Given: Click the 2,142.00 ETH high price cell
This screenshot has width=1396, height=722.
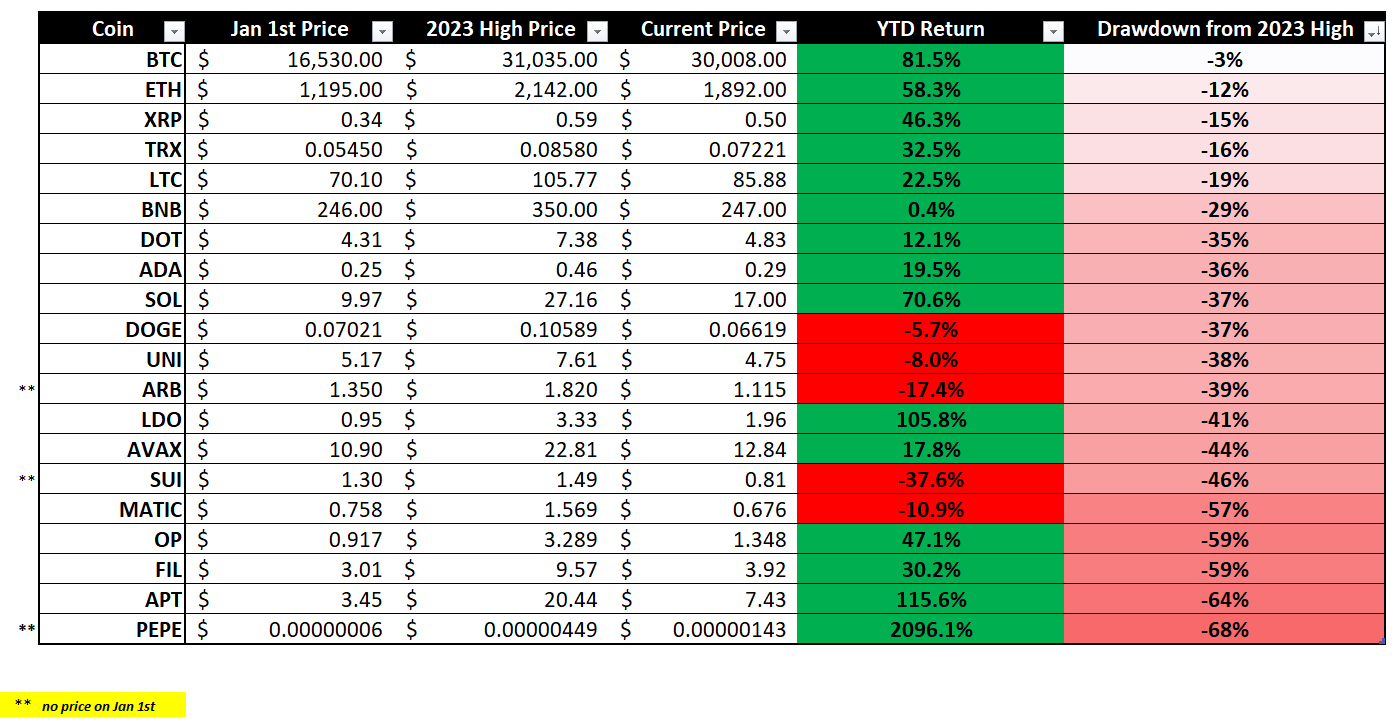Looking at the screenshot, I should [502, 90].
